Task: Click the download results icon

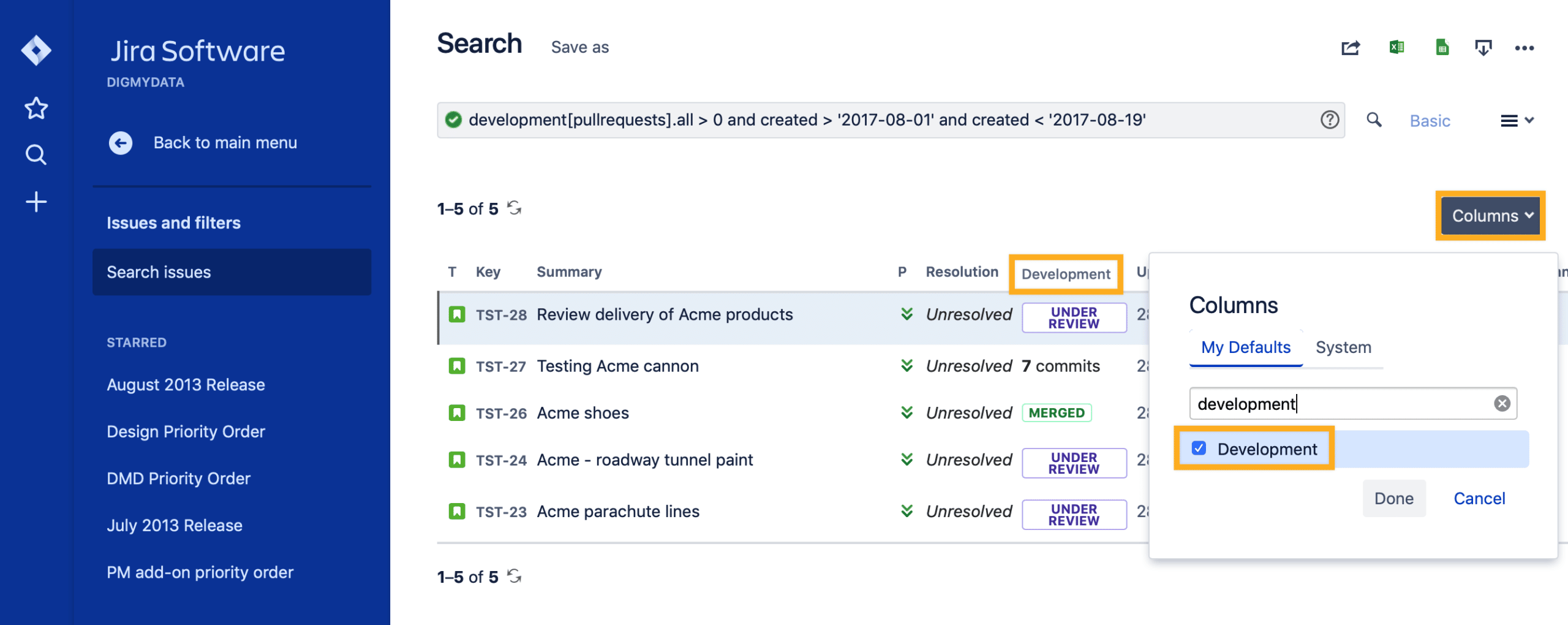Action: coord(1483,48)
